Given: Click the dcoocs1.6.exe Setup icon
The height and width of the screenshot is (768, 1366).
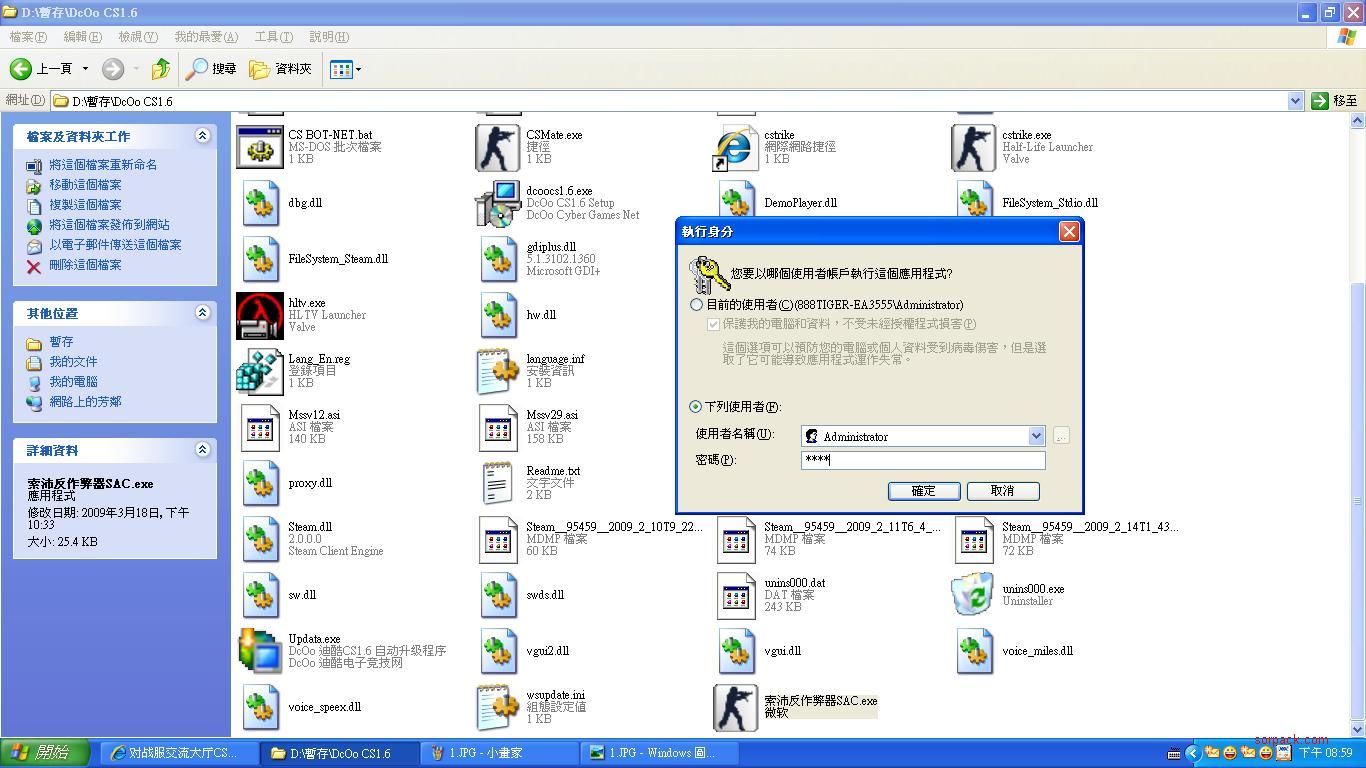Looking at the screenshot, I should click(498, 204).
